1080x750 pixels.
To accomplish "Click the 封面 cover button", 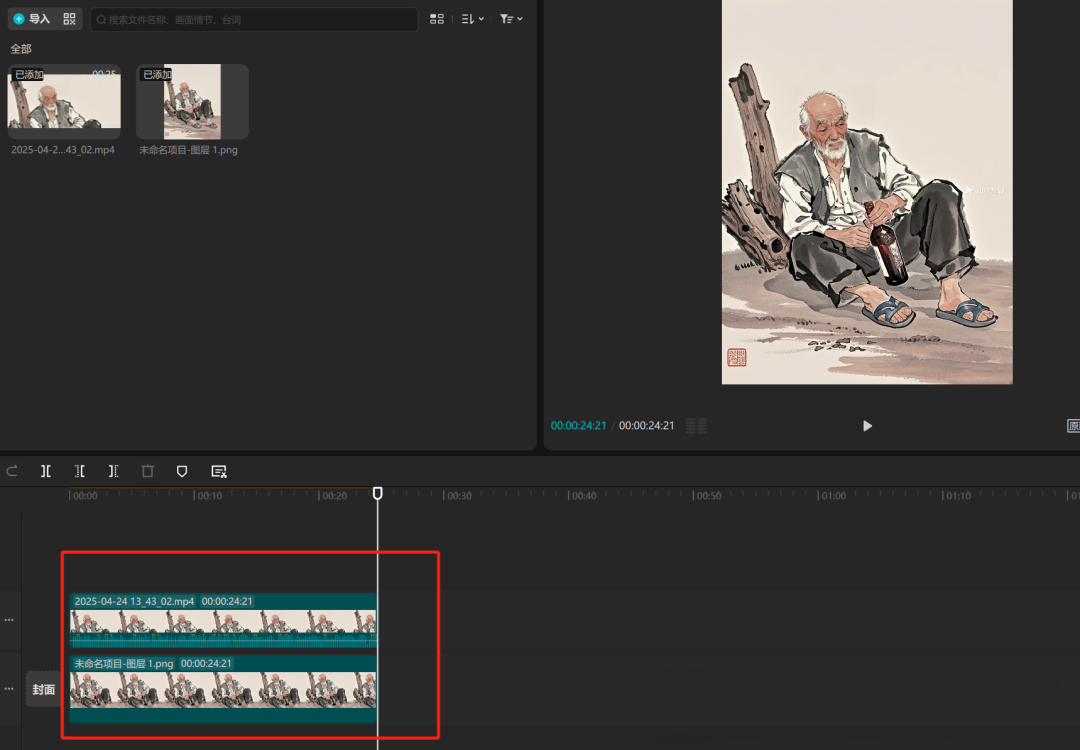I will 43,689.
